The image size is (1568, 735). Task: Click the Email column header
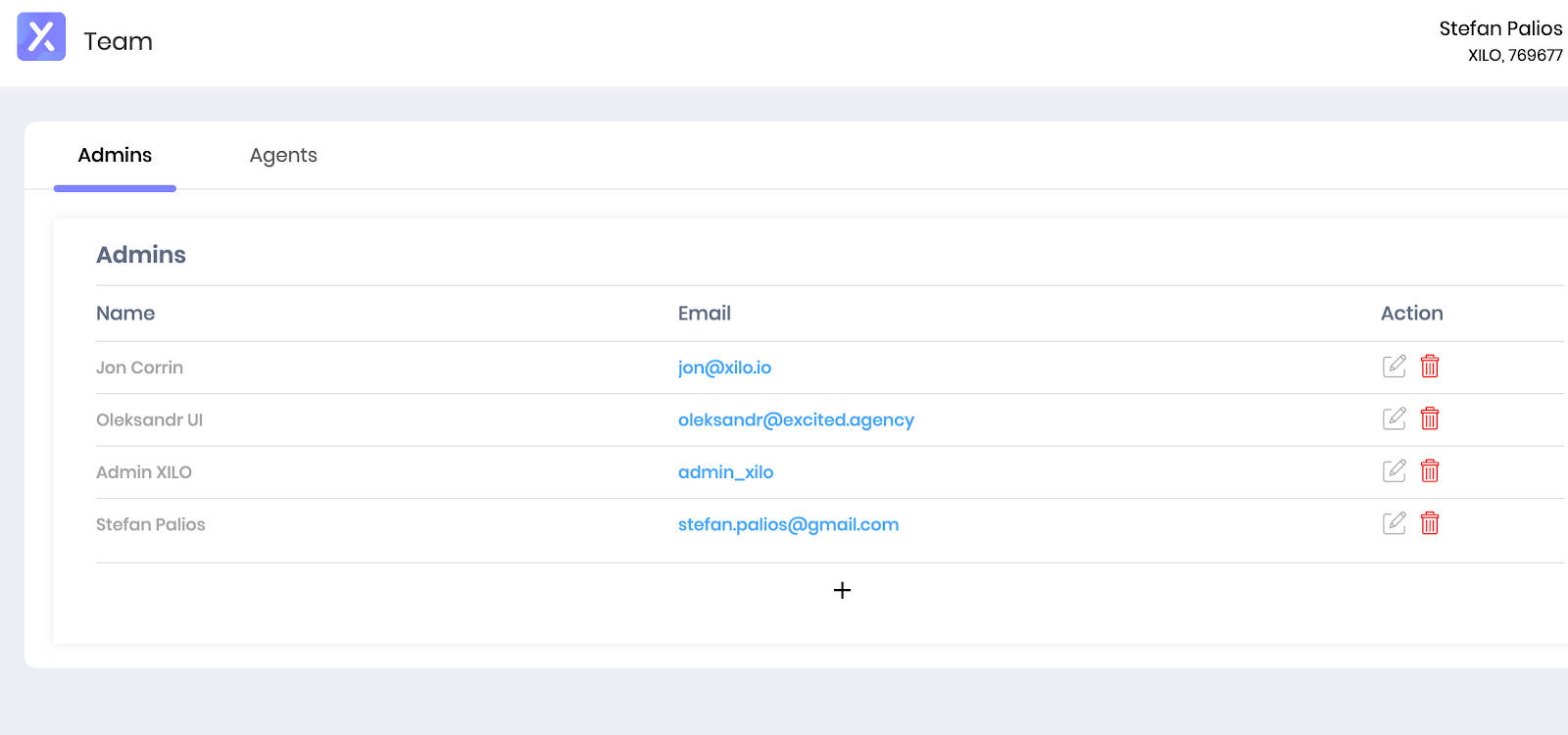tap(704, 314)
